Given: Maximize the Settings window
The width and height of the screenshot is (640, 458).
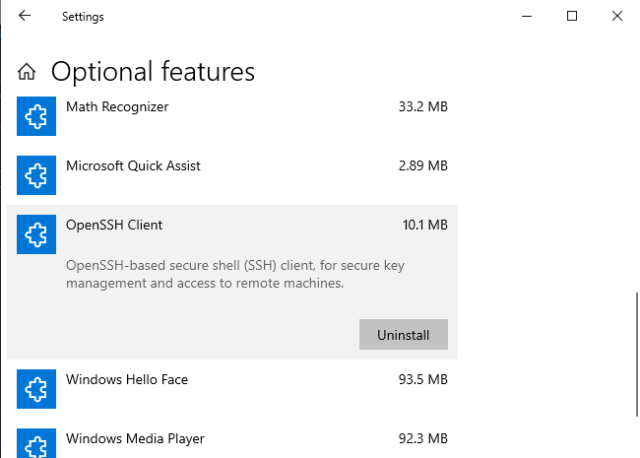Looking at the screenshot, I should click(x=572, y=16).
